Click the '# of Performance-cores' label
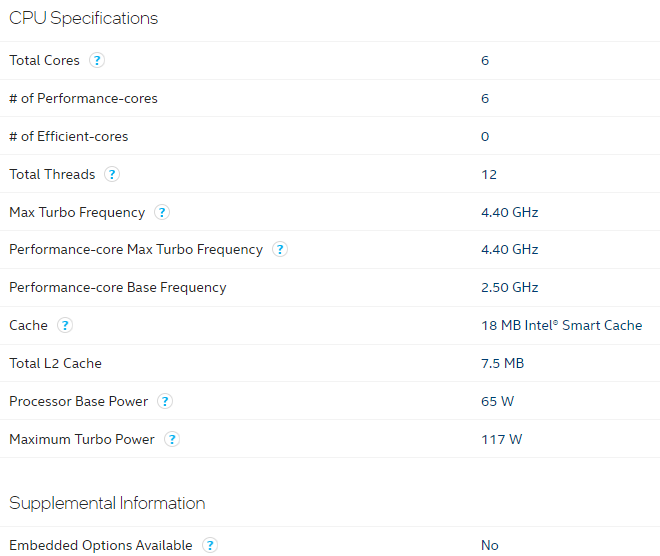 [83, 98]
